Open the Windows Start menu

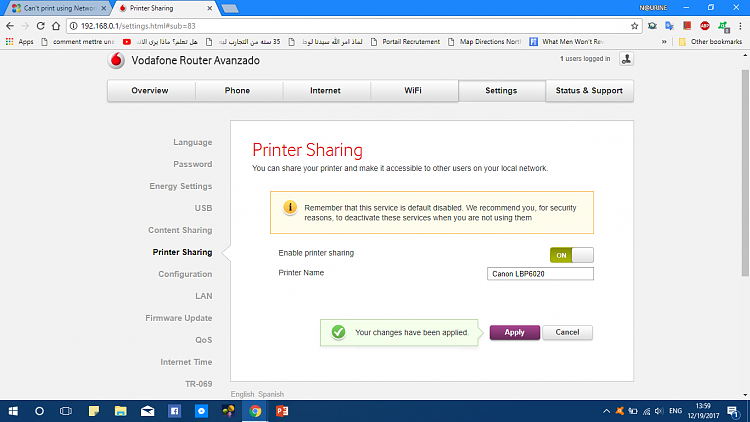(13, 411)
